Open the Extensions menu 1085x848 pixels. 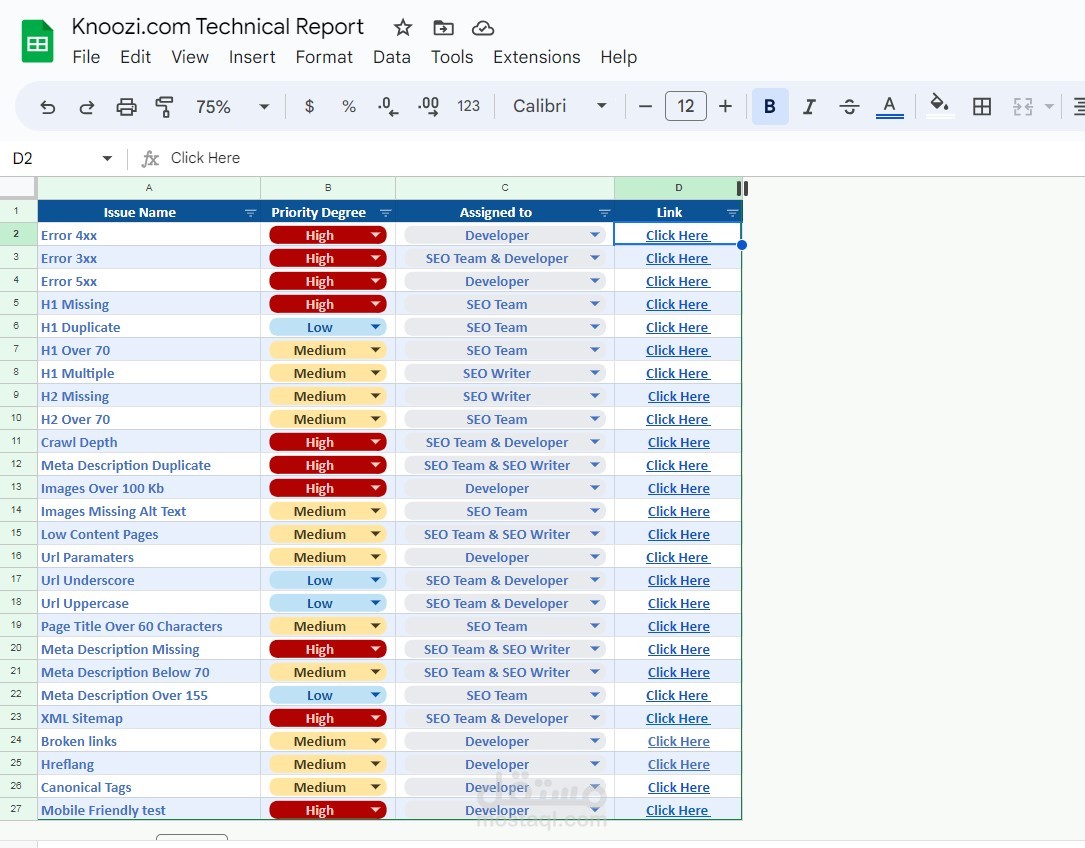[537, 57]
